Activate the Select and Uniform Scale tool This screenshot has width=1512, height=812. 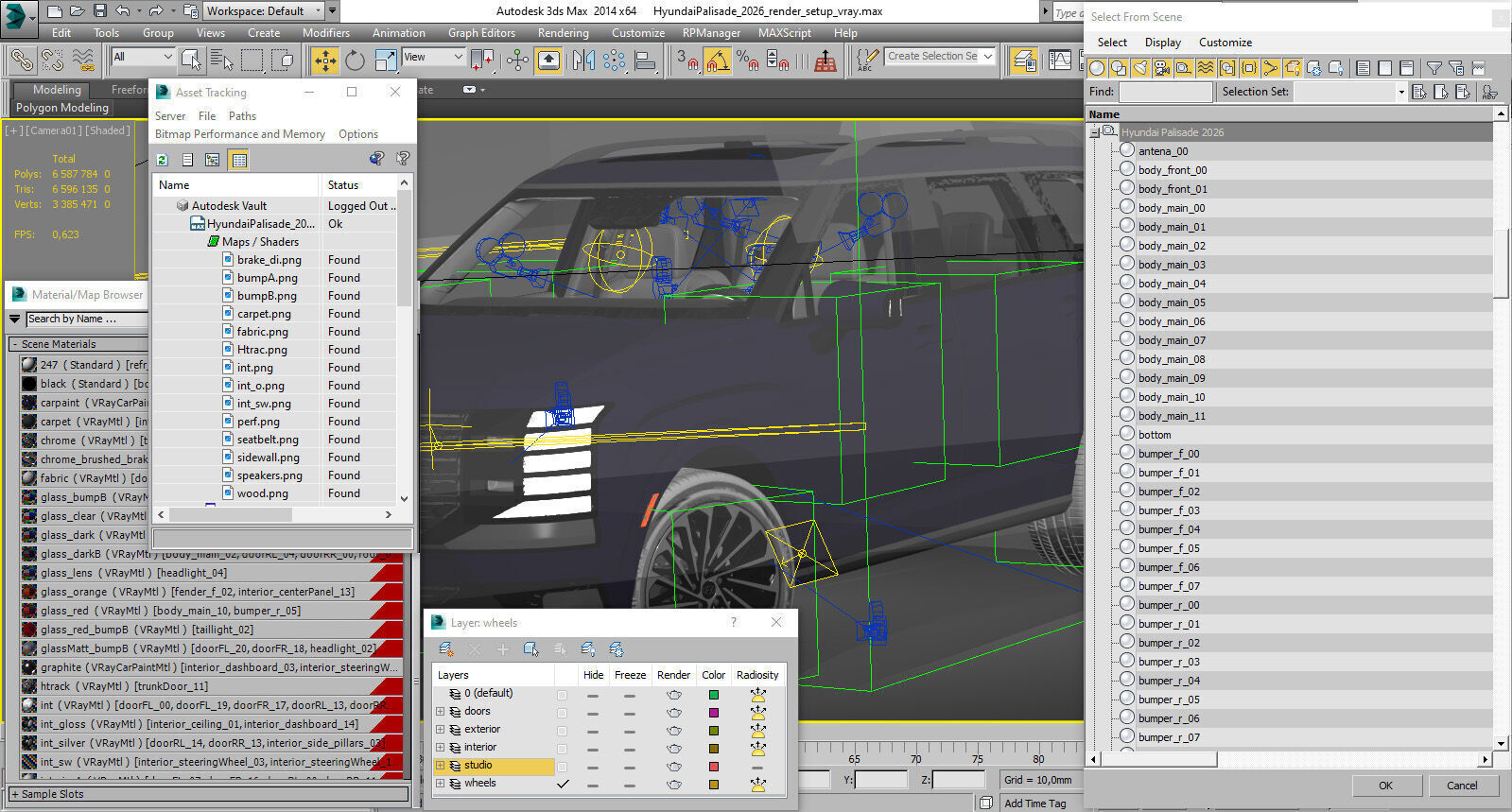pos(386,60)
